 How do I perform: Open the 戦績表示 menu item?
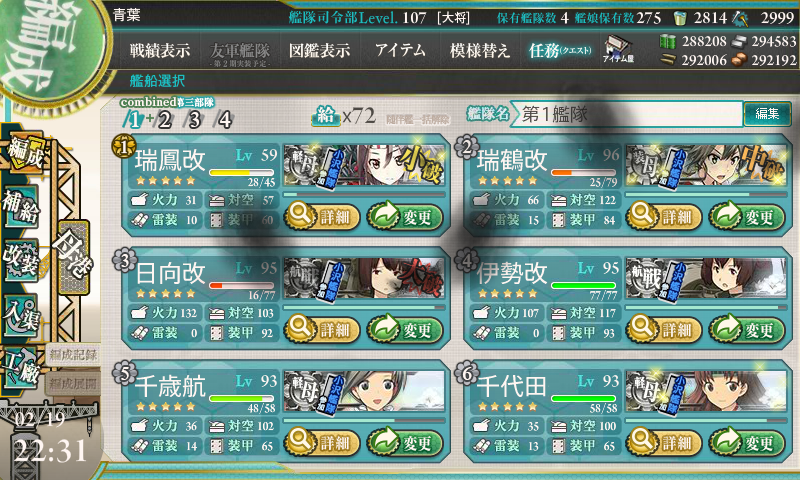160,50
